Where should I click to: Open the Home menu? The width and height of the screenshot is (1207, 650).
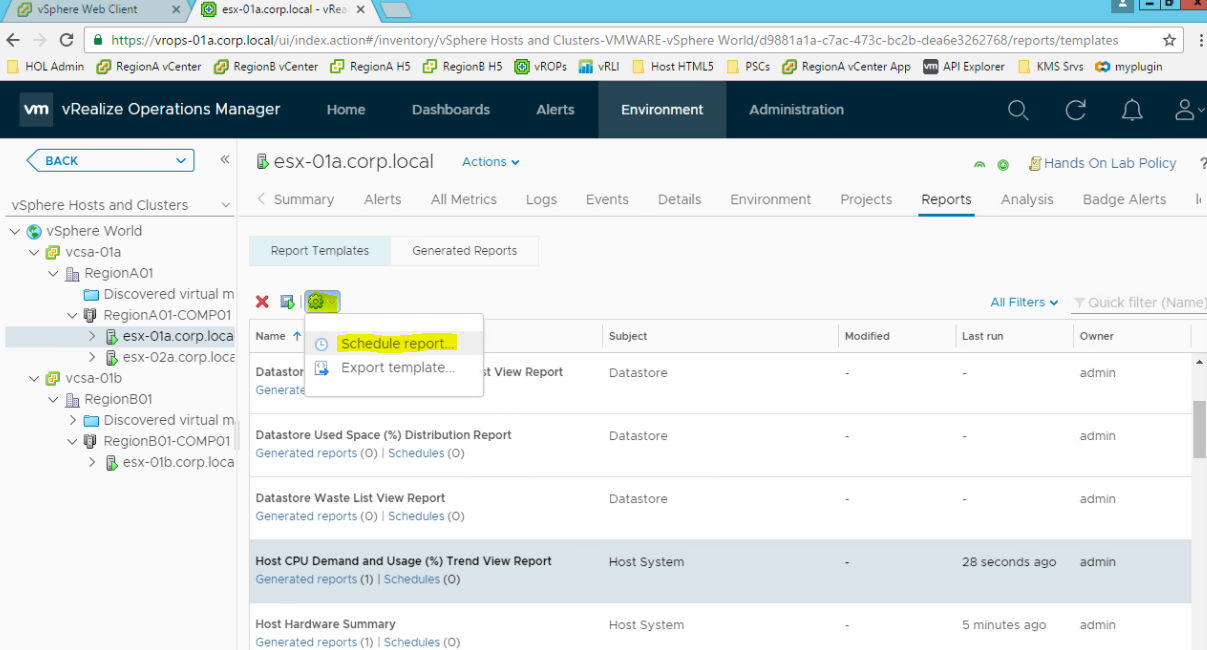tap(346, 110)
